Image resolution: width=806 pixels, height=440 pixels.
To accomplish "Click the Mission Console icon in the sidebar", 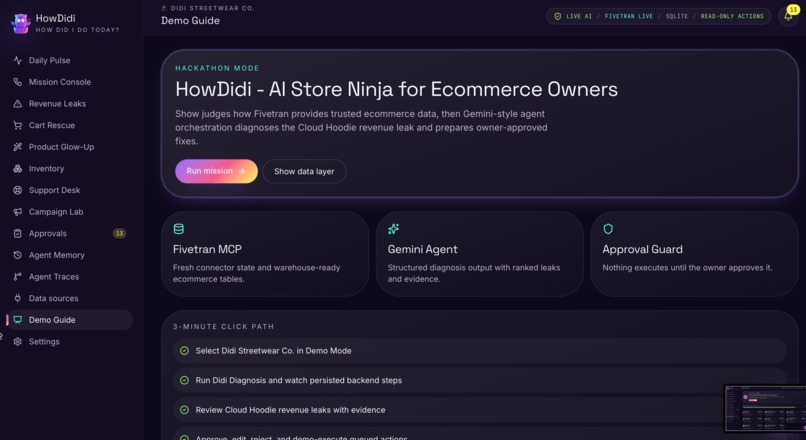I will click(17, 82).
